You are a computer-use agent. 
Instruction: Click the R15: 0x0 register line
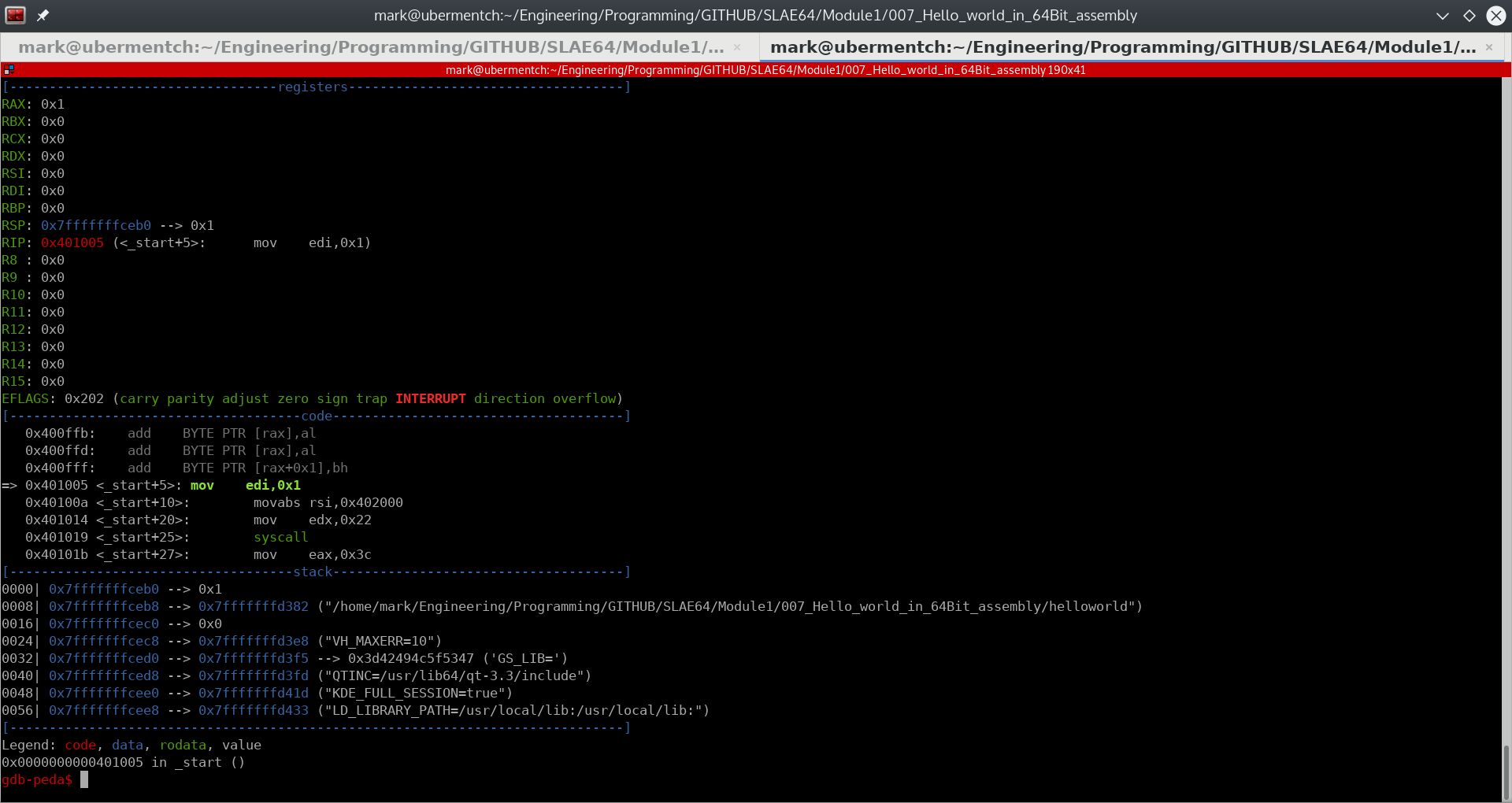pos(33,381)
